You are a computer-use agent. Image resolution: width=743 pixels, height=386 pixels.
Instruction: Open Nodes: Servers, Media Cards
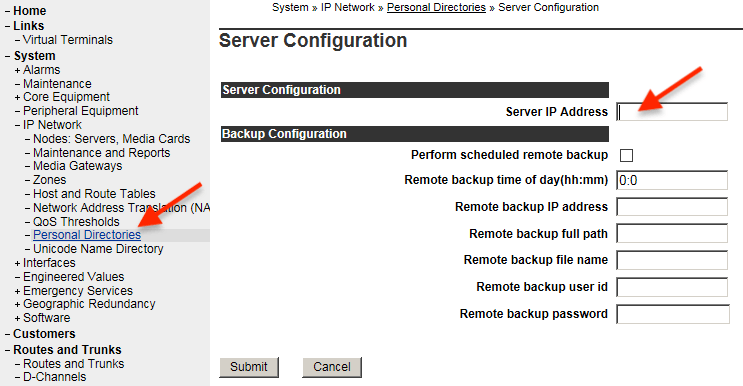pos(111,139)
